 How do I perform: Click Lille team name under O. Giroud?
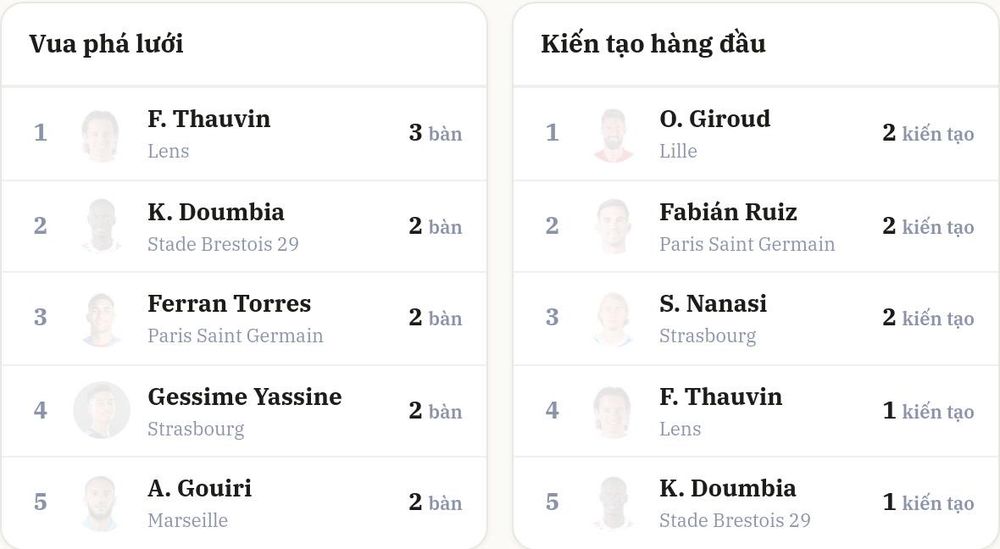(x=678, y=151)
